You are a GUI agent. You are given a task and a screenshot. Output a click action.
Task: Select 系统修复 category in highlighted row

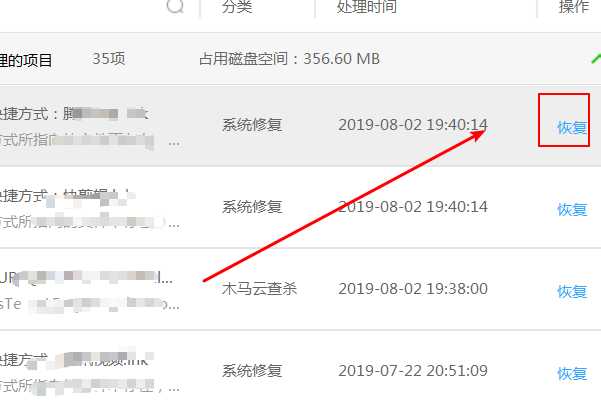click(252, 125)
